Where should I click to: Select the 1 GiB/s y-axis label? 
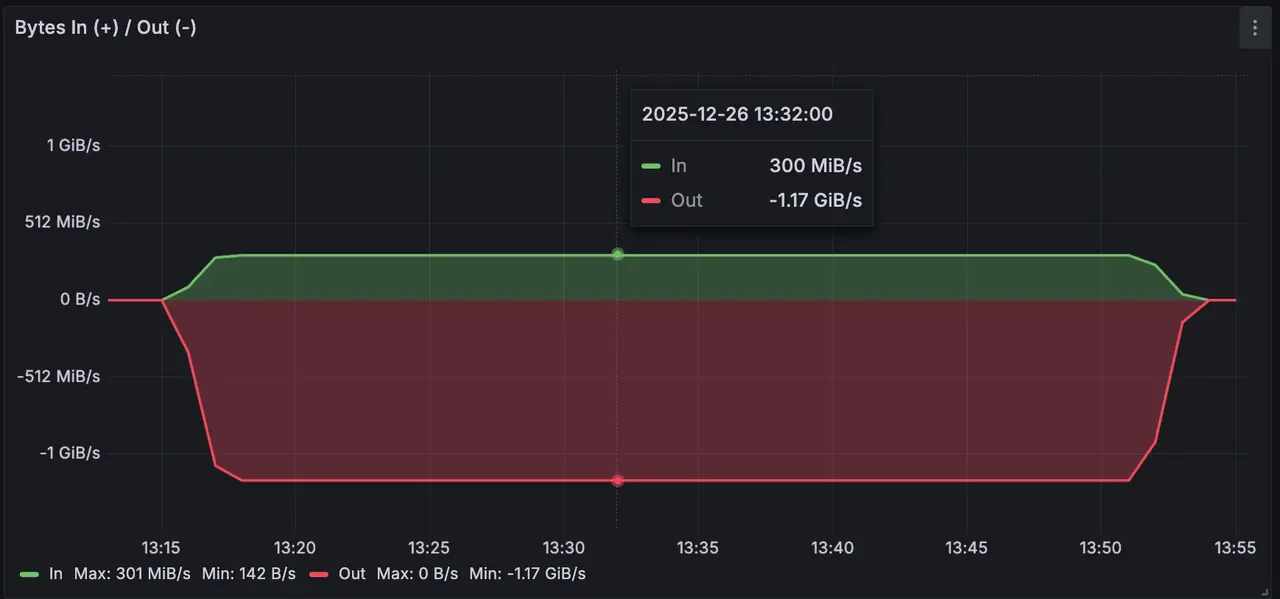pyautogui.click(x=73, y=145)
